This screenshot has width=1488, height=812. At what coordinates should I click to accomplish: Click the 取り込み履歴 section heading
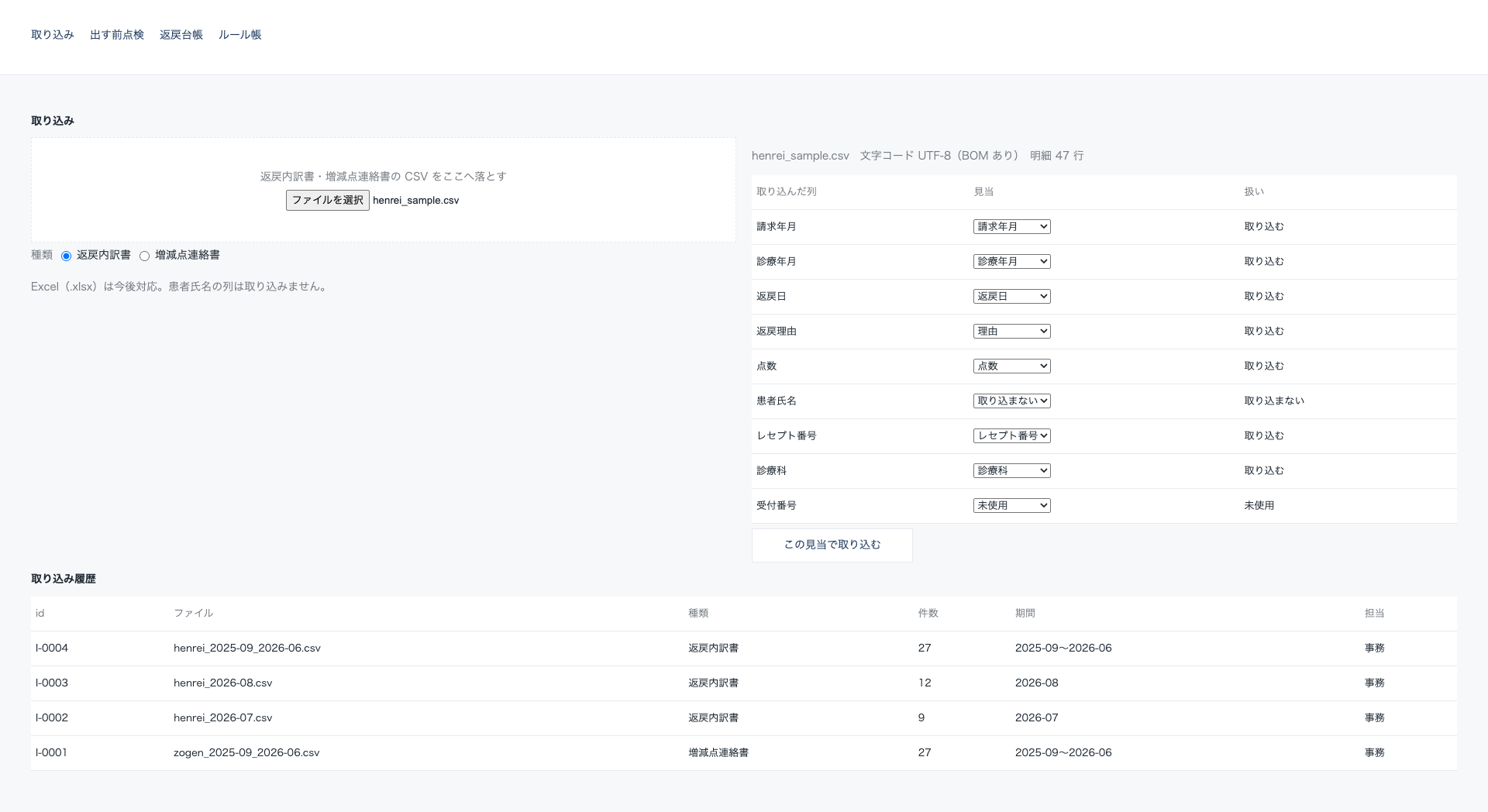(64, 579)
